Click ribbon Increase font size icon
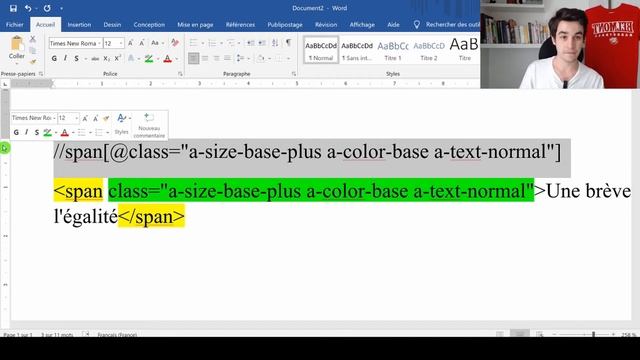The height and width of the screenshot is (360, 640). pos(131,43)
